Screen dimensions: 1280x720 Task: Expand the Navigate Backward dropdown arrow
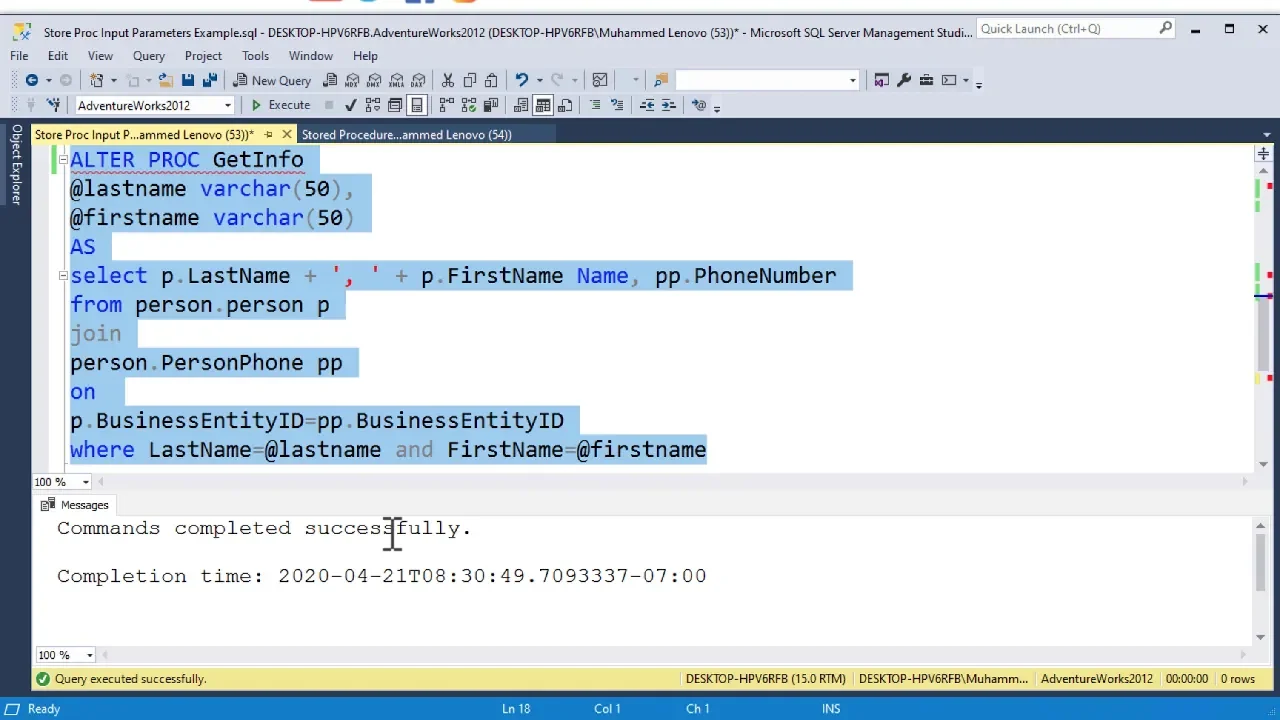pos(48,80)
